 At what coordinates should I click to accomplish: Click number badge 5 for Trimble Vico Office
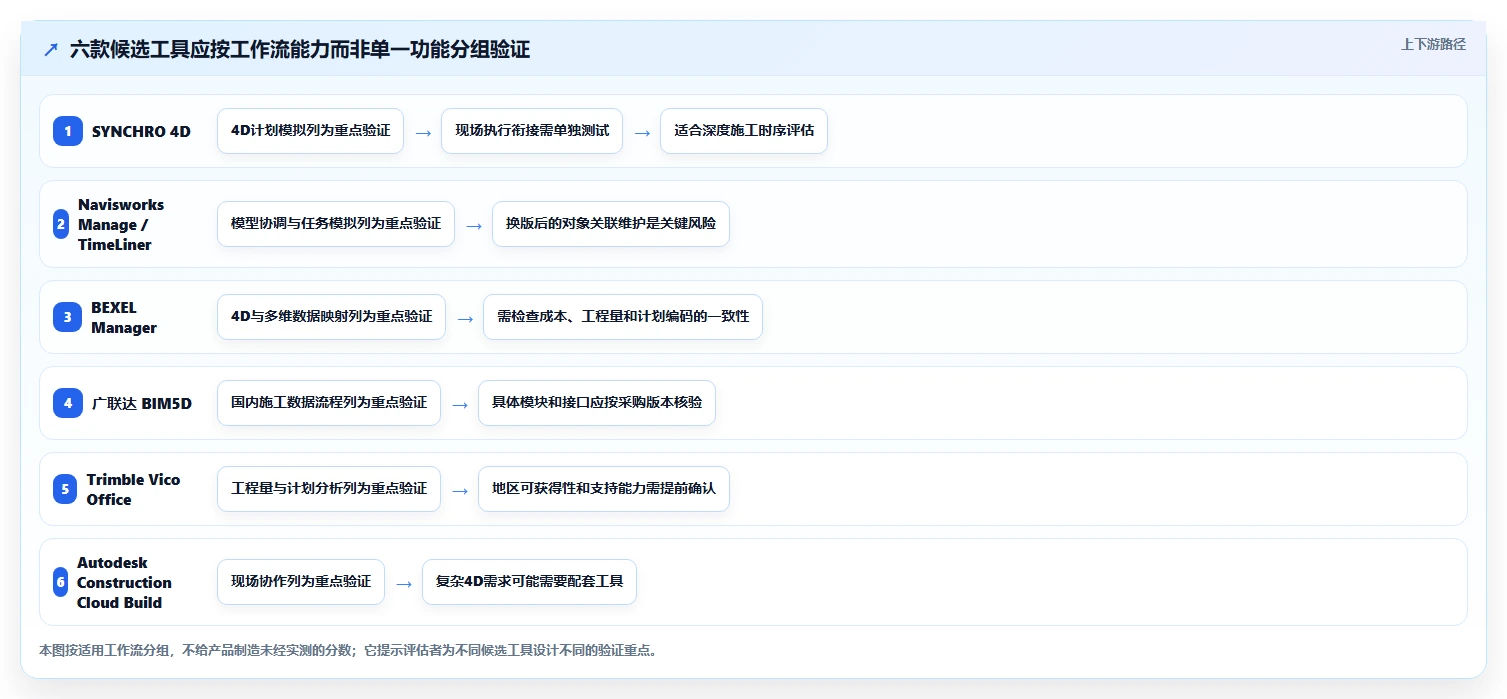click(65, 489)
